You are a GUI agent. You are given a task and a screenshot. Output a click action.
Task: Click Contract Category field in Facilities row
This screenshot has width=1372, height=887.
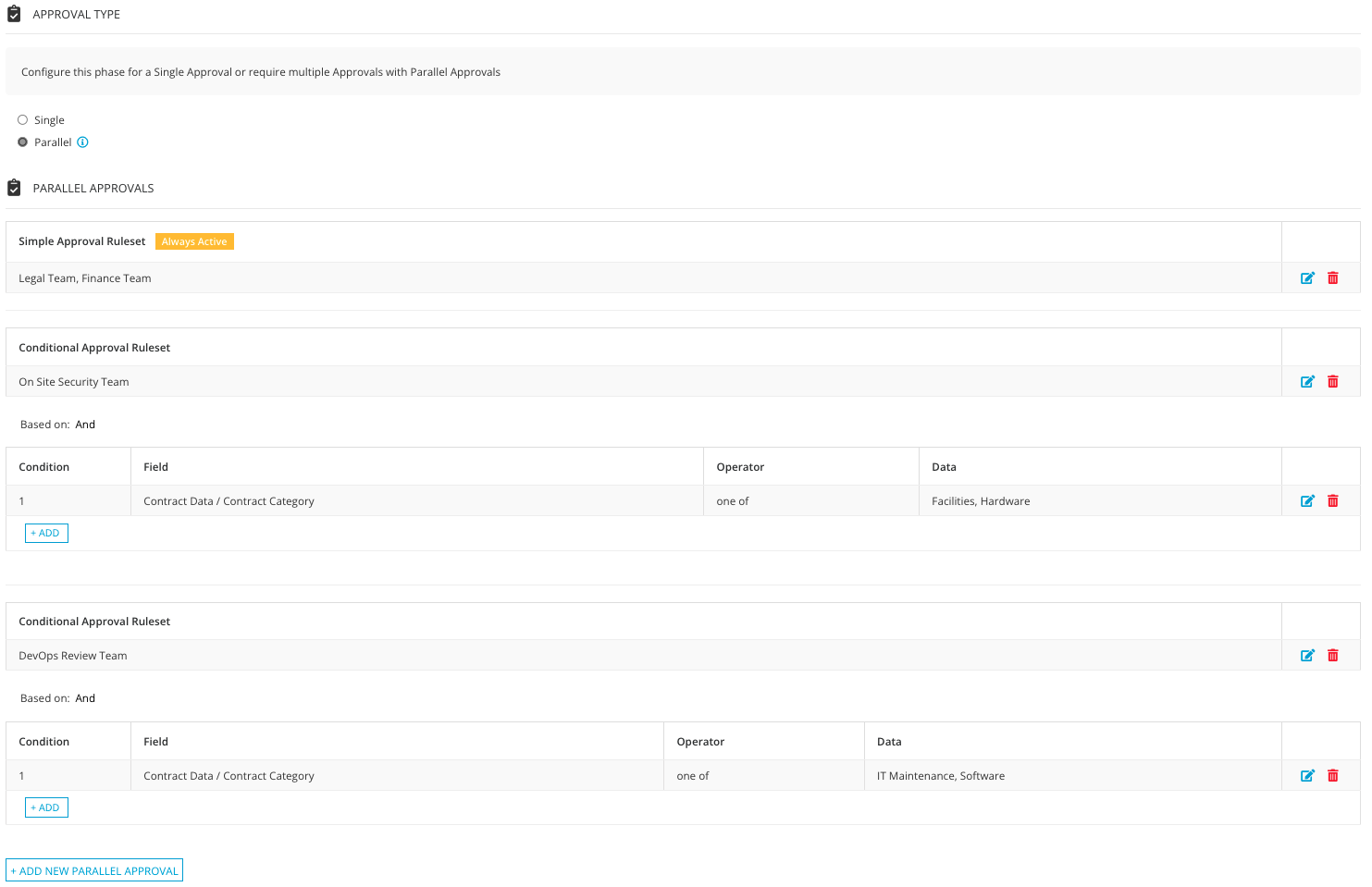(x=229, y=500)
